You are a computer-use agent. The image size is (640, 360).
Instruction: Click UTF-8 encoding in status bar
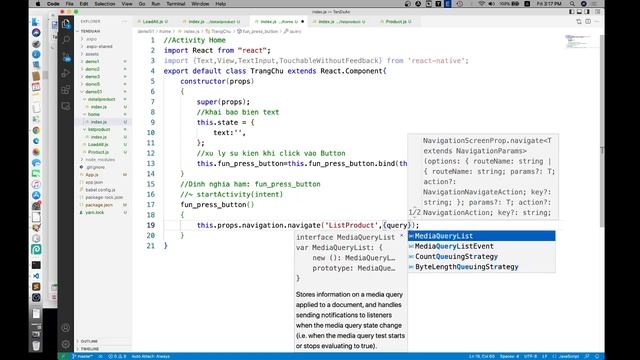click(530, 356)
